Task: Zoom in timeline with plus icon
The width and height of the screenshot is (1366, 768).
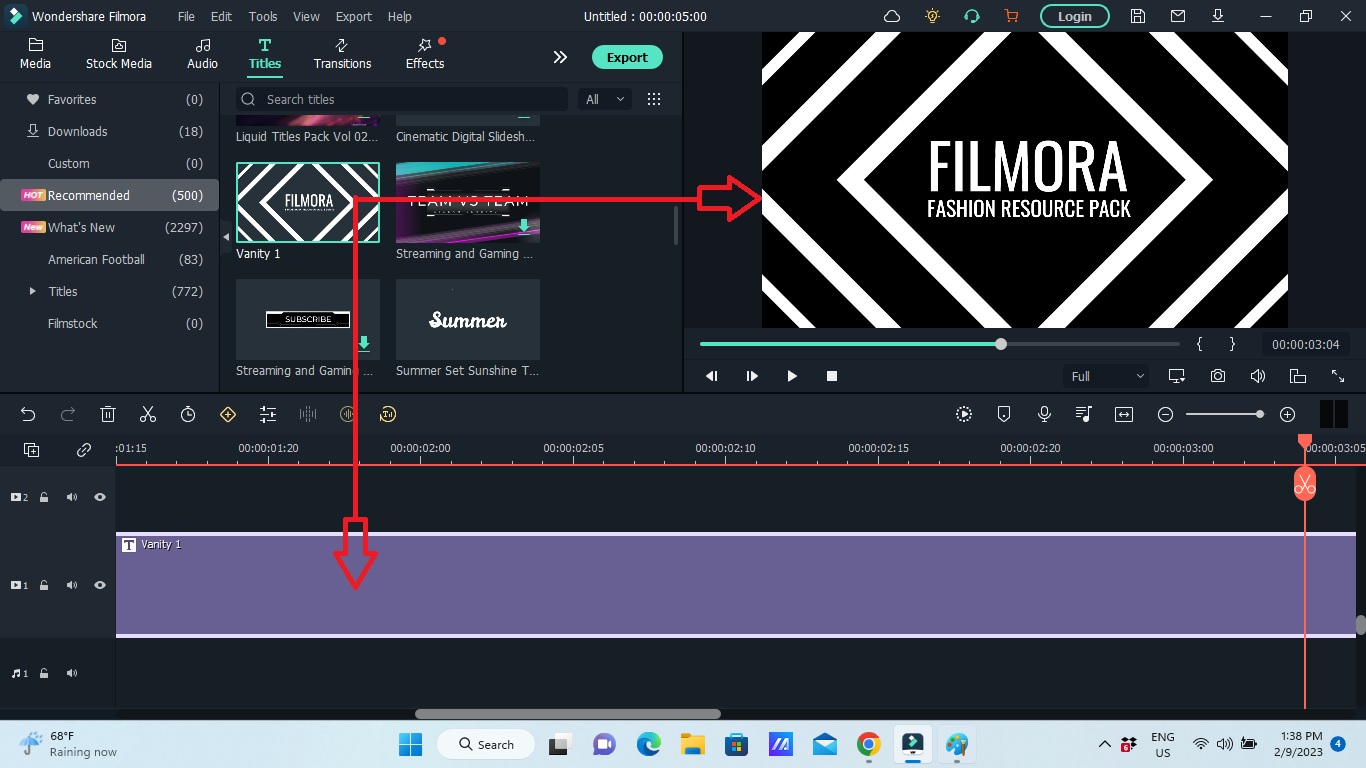Action: pyautogui.click(x=1288, y=414)
